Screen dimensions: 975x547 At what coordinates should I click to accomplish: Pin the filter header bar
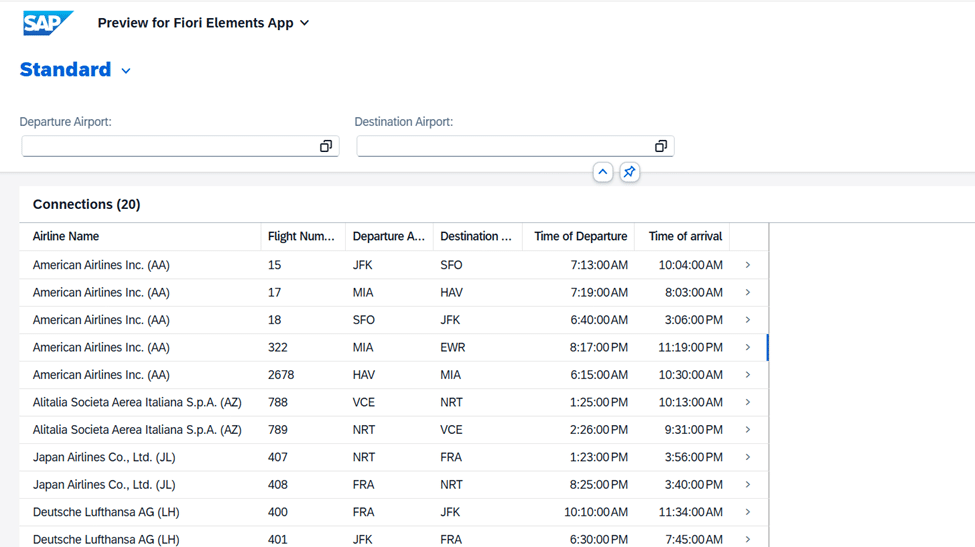[629, 172]
